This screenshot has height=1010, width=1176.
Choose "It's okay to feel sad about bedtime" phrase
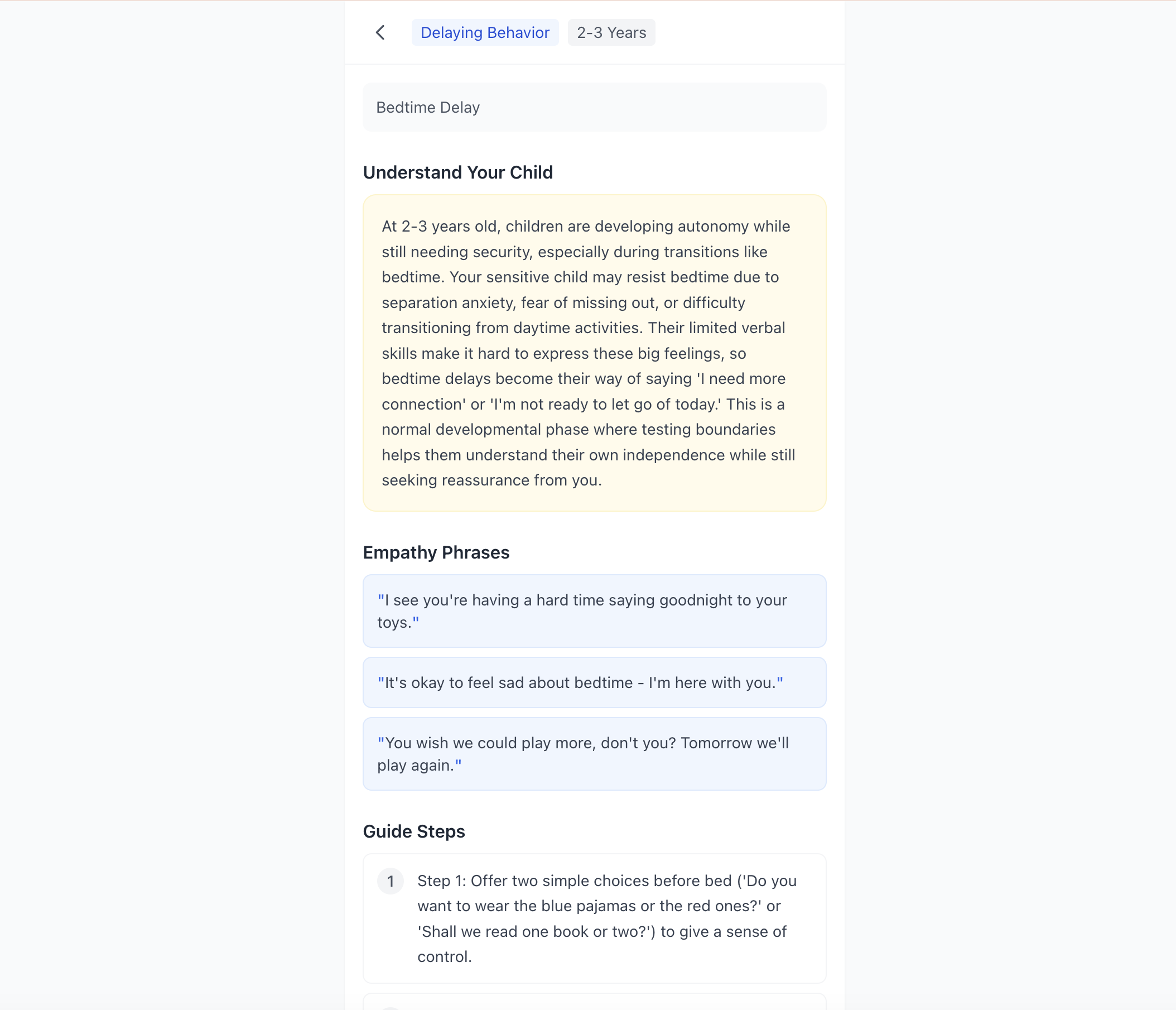point(594,682)
